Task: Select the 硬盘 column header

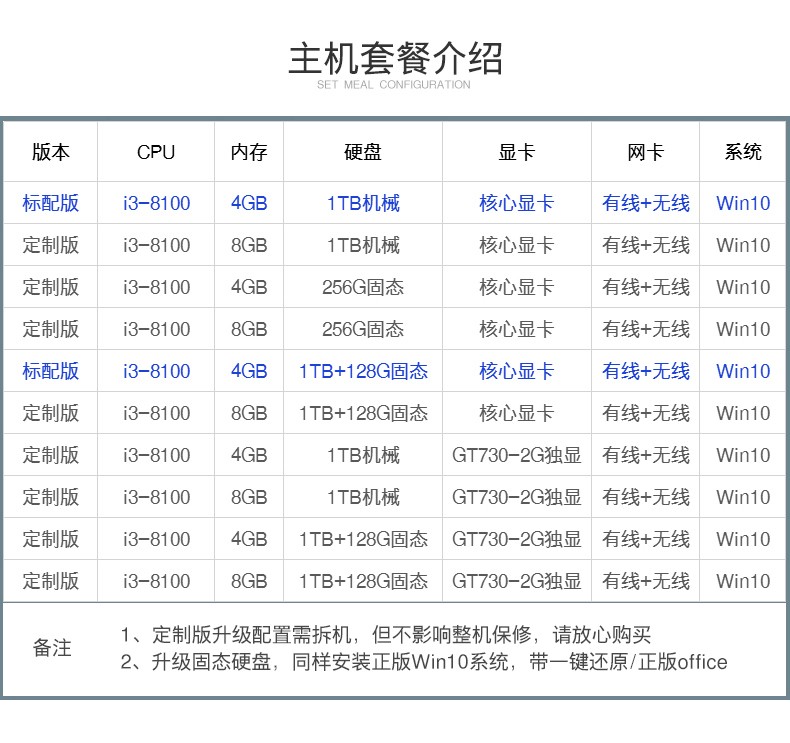Action: click(363, 152)
